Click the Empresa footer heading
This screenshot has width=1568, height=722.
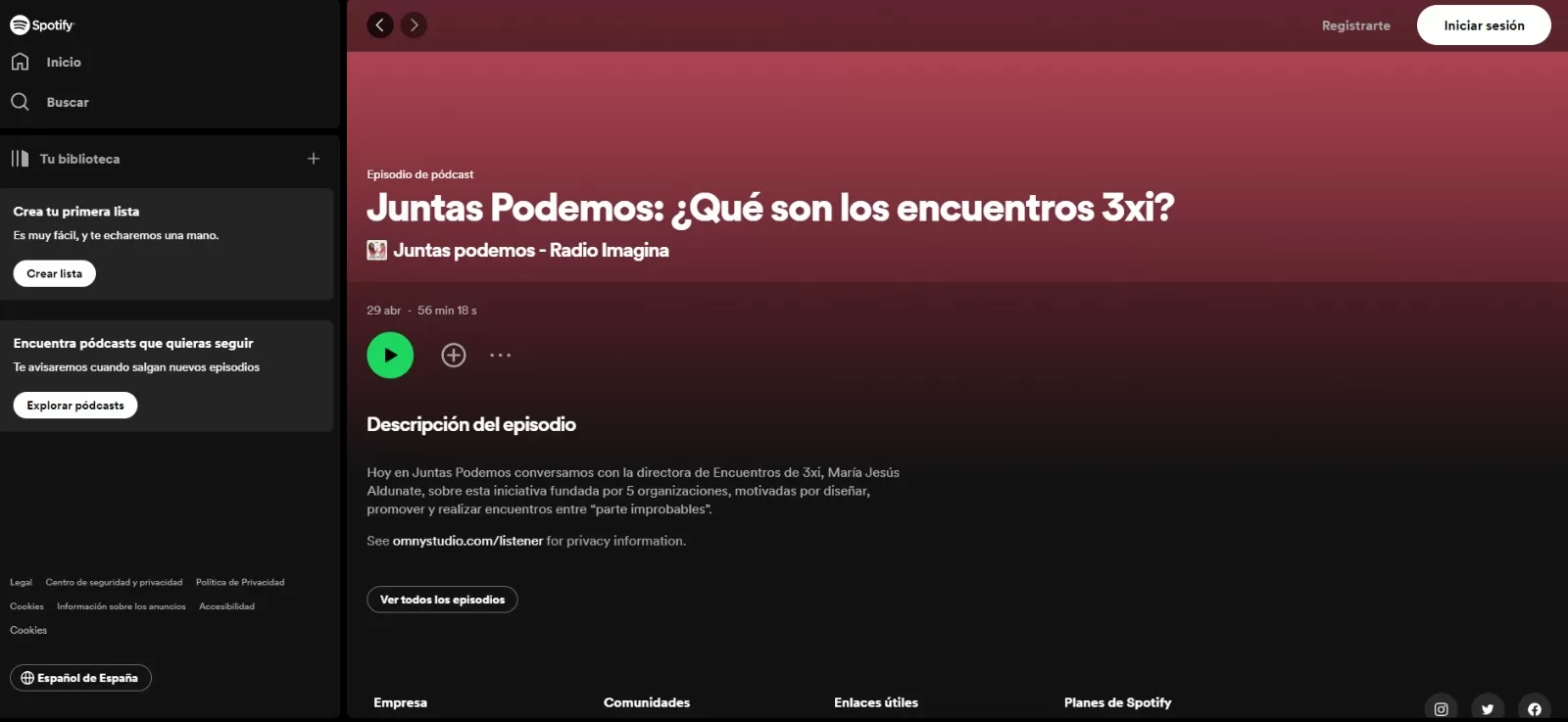pos(400,702)
